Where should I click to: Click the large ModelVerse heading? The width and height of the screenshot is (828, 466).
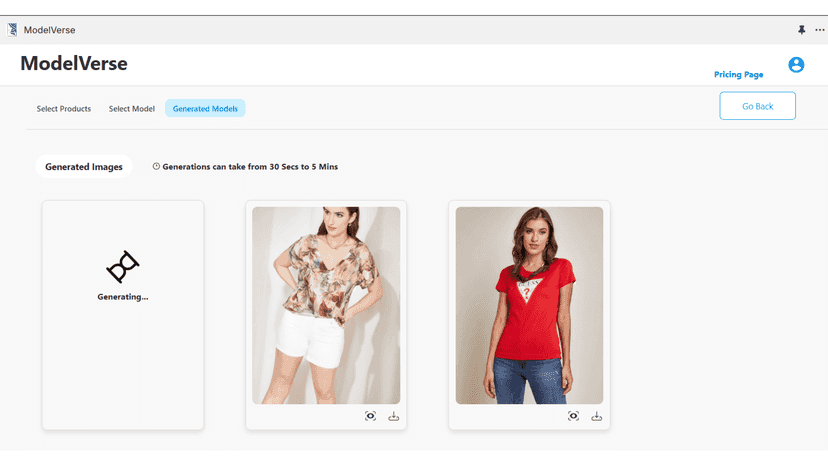click(74, 63)
